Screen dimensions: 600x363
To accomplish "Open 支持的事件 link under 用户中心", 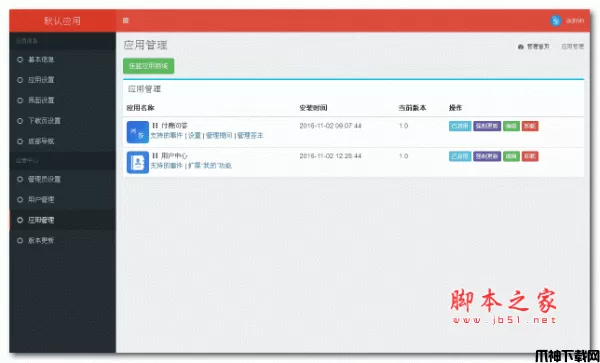I will click(x=166, y=166).
